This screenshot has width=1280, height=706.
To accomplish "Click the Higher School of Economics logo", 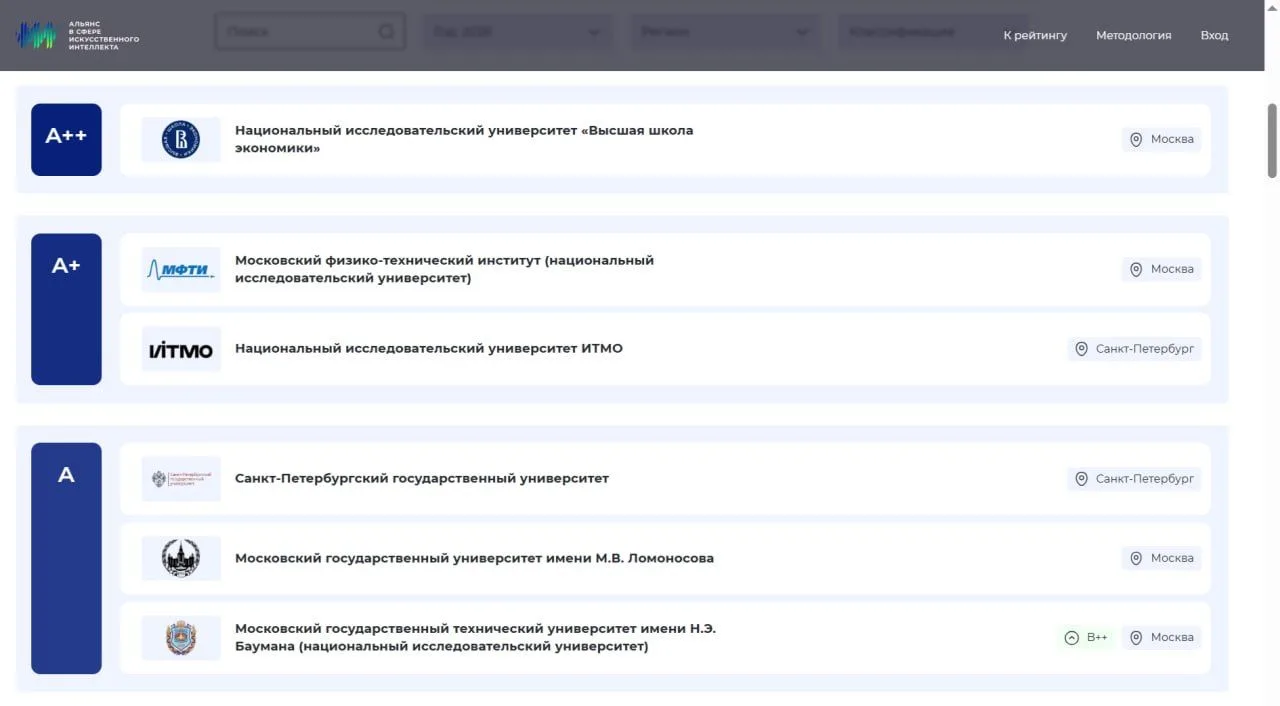I will tap(181, 140).
